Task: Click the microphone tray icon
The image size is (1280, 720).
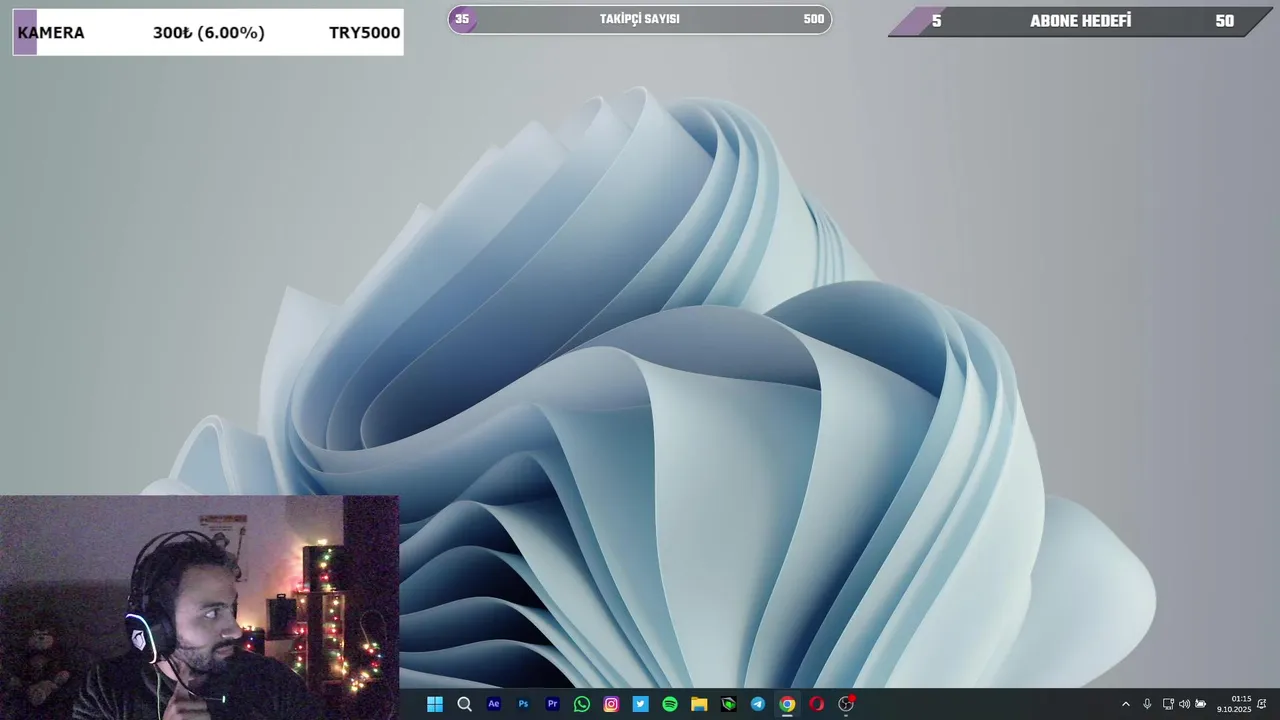Action: tap(1147, 704)
